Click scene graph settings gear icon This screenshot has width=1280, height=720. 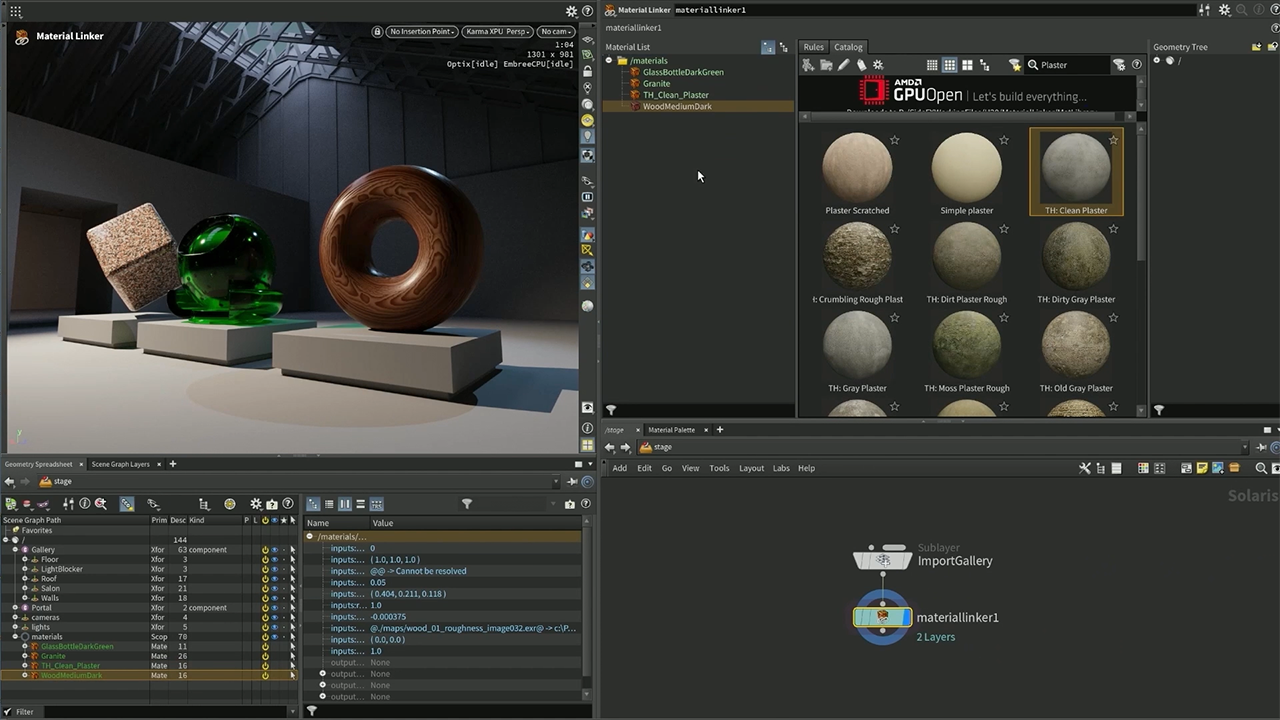[x=256, y=504]
